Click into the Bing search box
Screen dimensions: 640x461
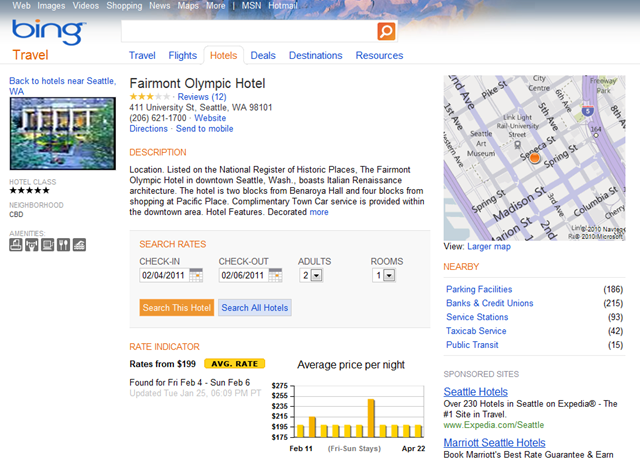tap(249, 31)
